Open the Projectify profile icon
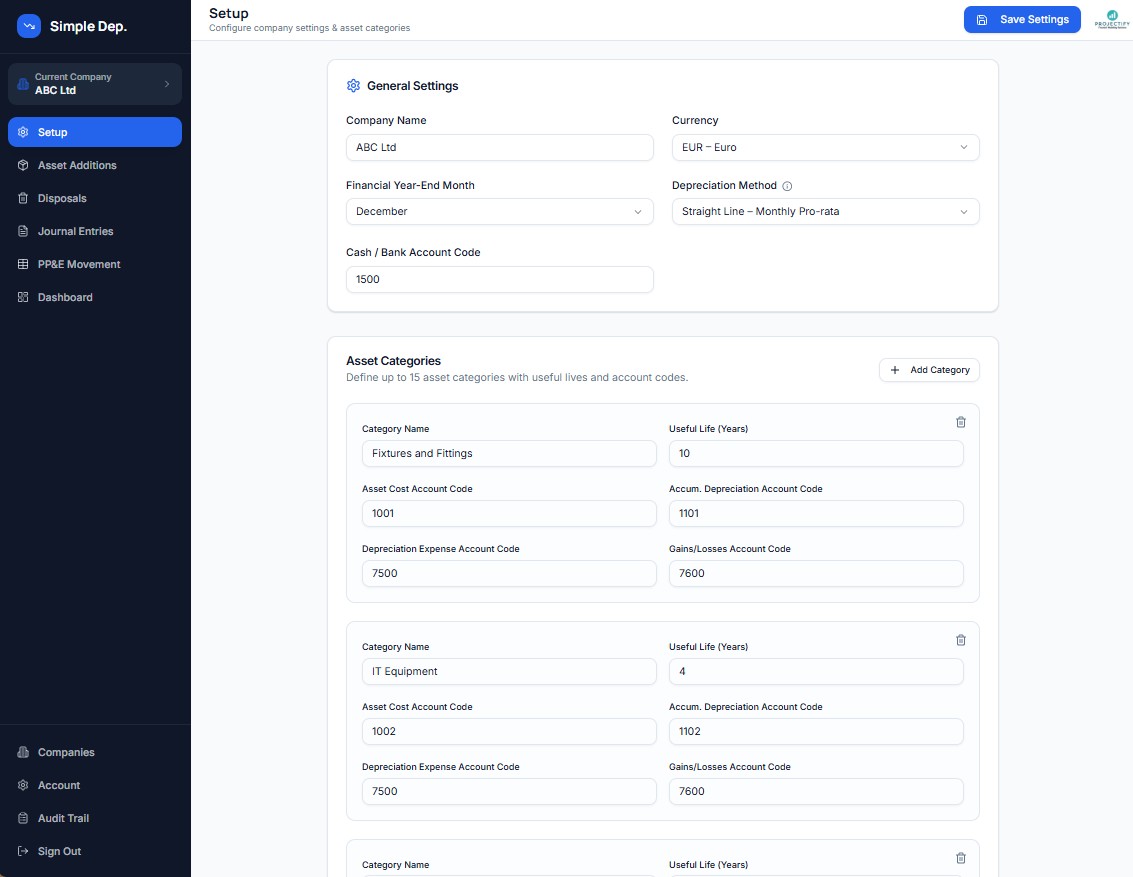1133x877 pixels. (x=1111, y=20)
